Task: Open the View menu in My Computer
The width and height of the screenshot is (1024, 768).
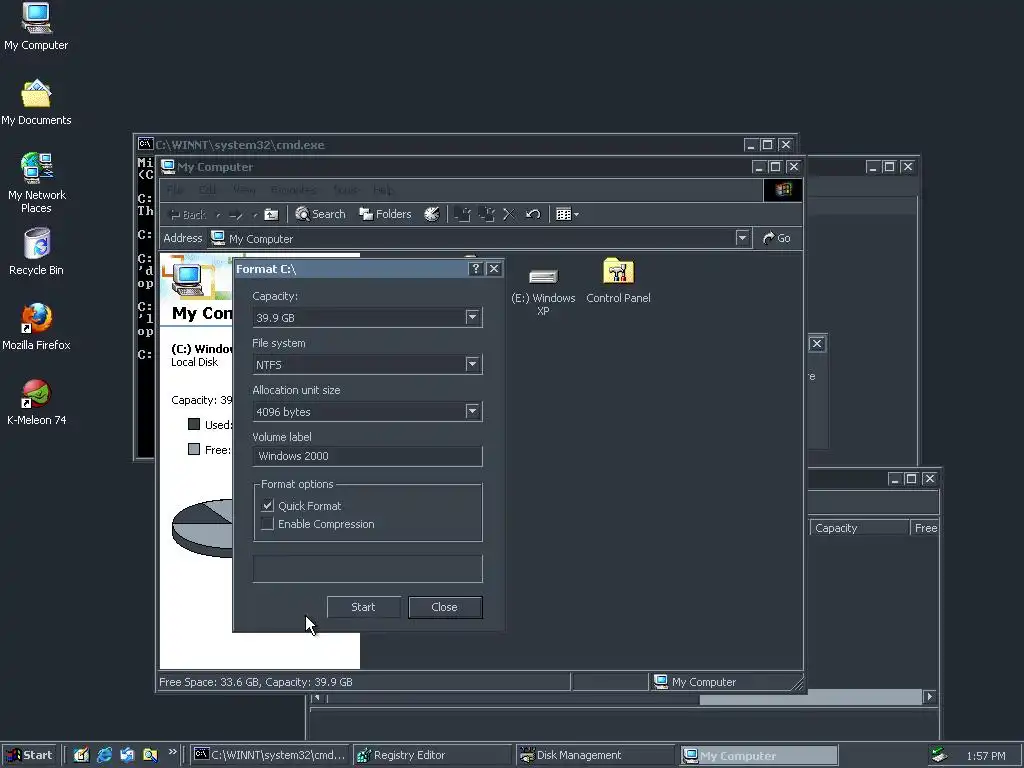Action: click(x=244, y=190)
